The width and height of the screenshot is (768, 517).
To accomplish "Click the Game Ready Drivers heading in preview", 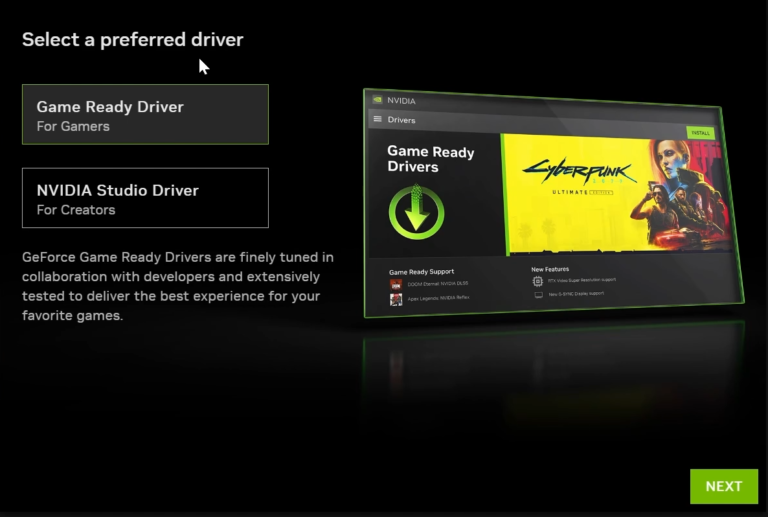I will point(430,159).
